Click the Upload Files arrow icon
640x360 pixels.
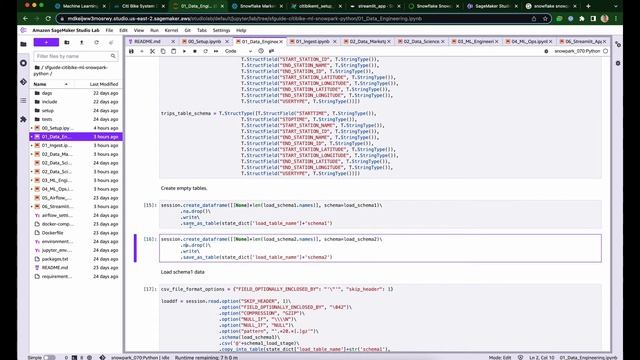[x=82, y=42]
